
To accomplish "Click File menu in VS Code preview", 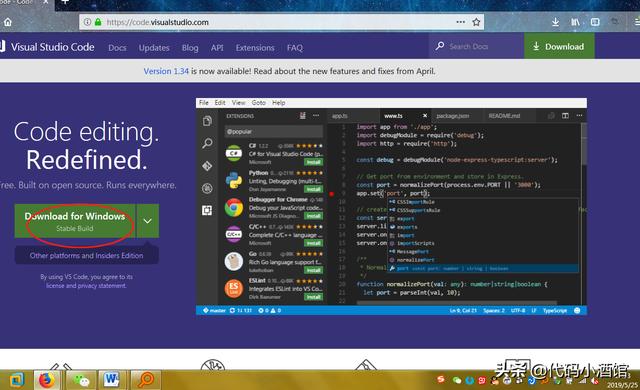I will click(204, 102).
